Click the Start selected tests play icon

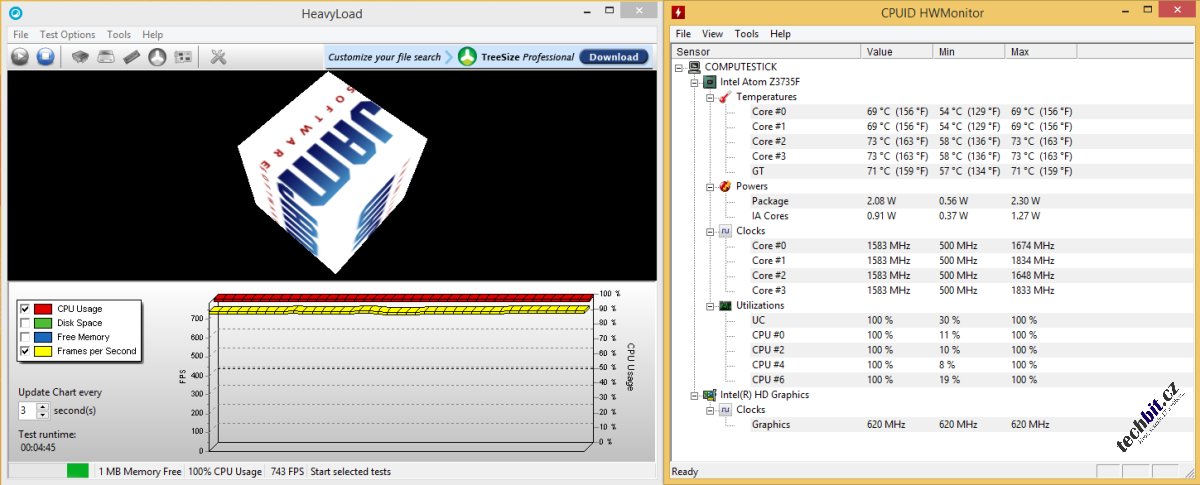(x=20, y=57)
